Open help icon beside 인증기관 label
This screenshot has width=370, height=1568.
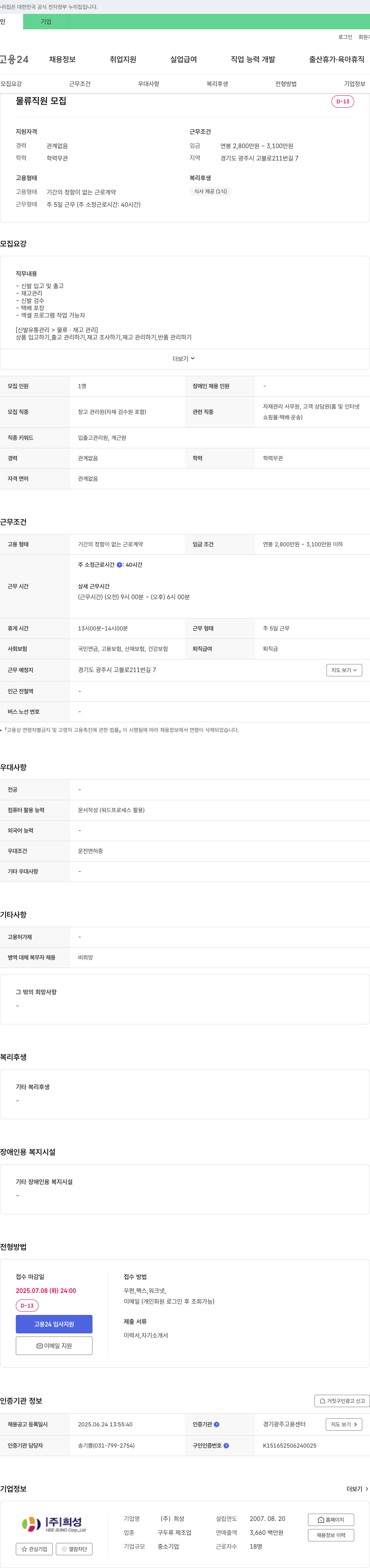click(x=216, y=1424)
